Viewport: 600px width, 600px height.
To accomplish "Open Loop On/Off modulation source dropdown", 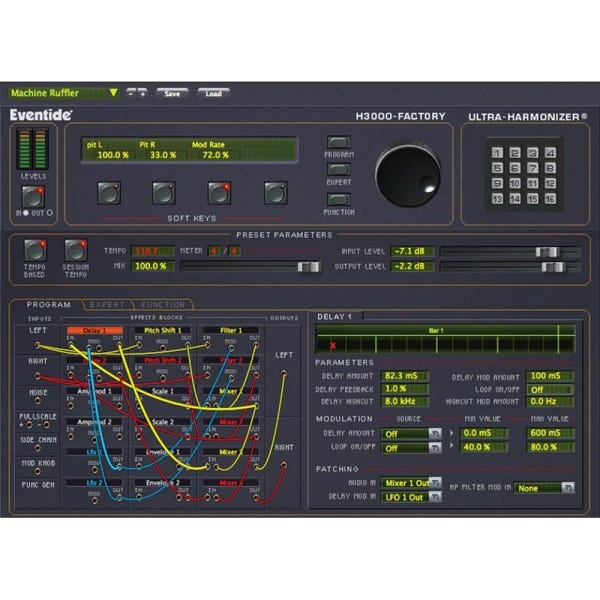I will (x=411, y=448).
